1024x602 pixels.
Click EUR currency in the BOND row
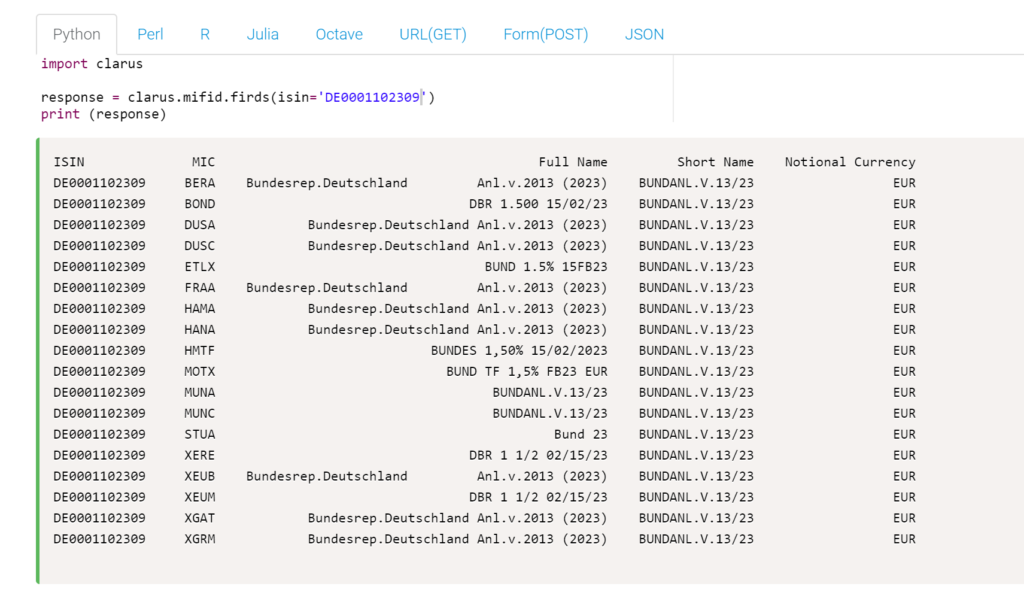[x=904, y=204]
